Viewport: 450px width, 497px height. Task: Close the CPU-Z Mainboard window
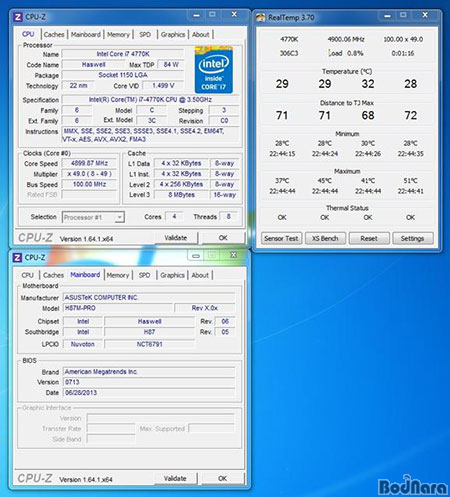233,255
